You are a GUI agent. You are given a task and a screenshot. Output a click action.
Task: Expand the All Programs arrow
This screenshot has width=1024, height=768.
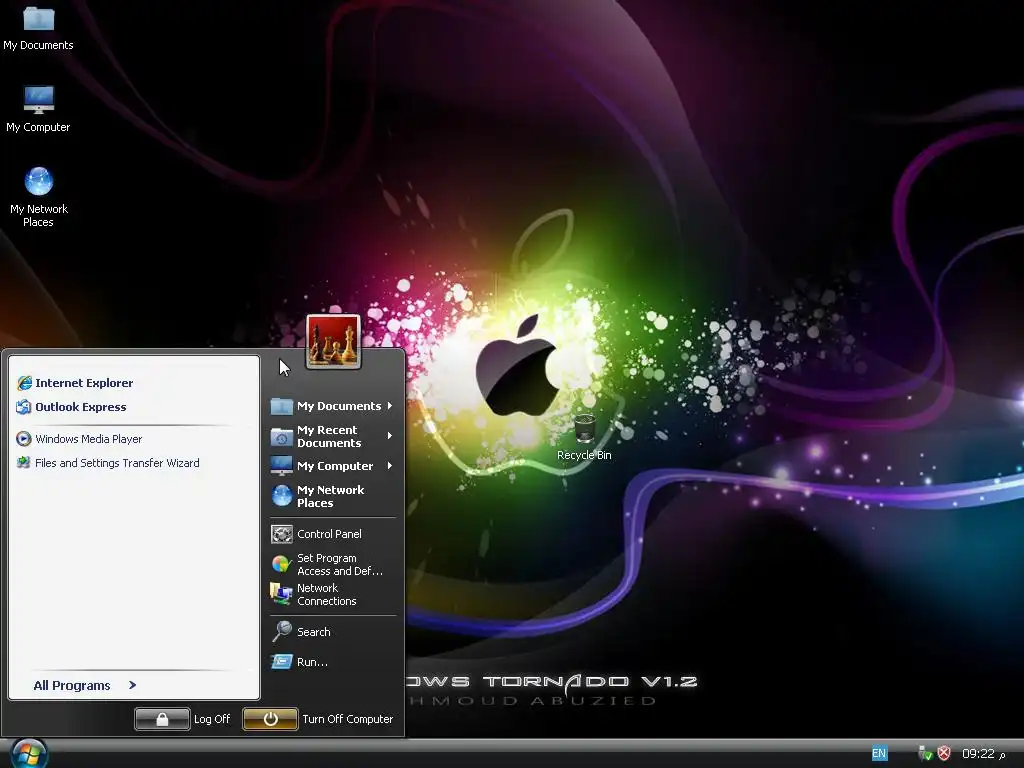coord(133,685)
